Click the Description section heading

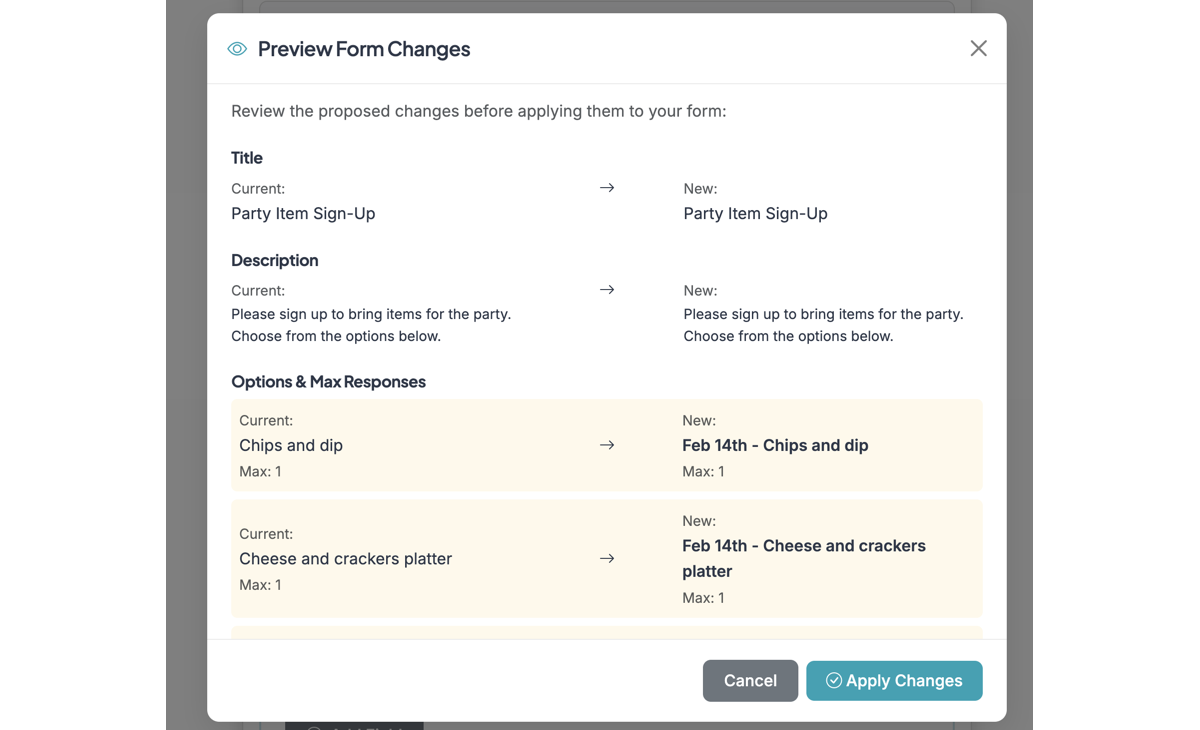pyautogui.click(x=274, y=260)
